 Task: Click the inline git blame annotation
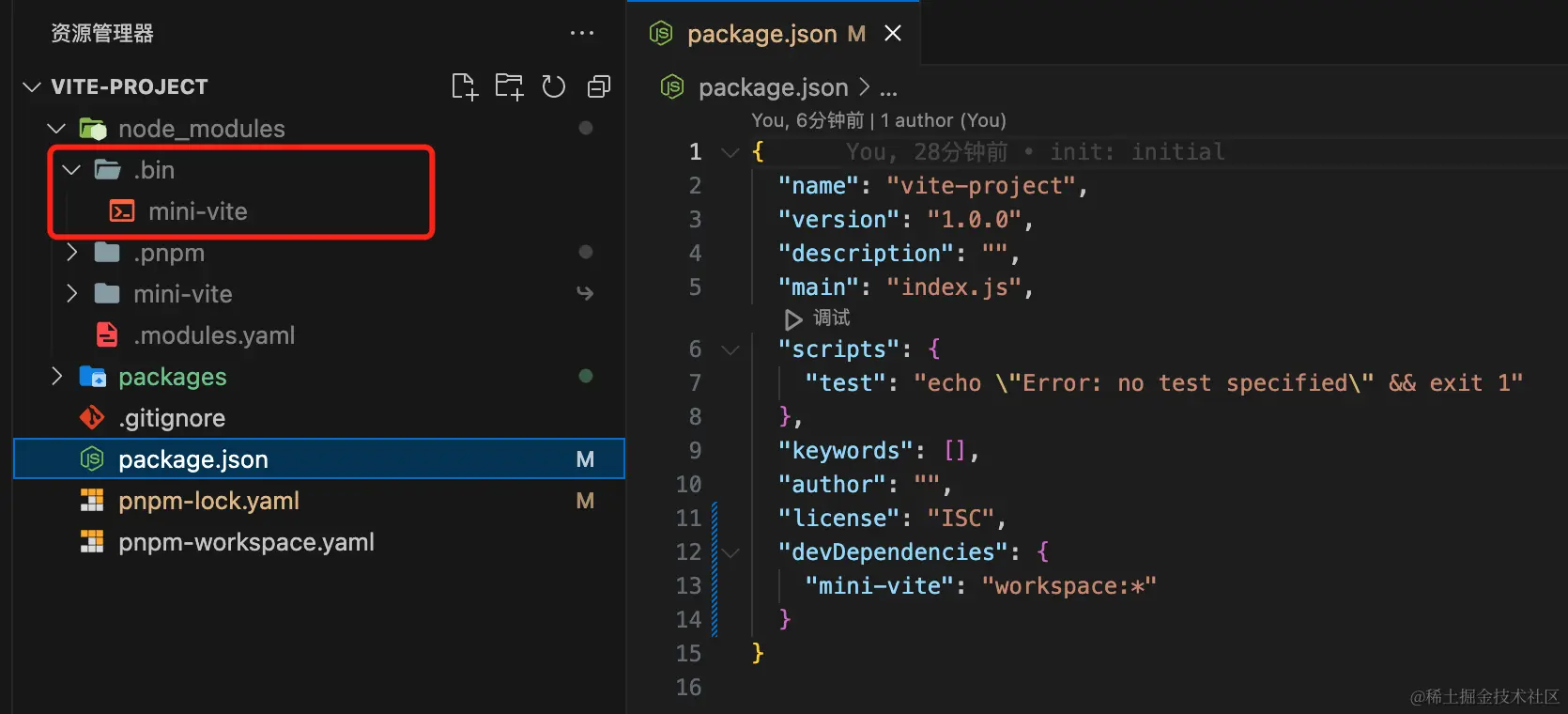1036,151
